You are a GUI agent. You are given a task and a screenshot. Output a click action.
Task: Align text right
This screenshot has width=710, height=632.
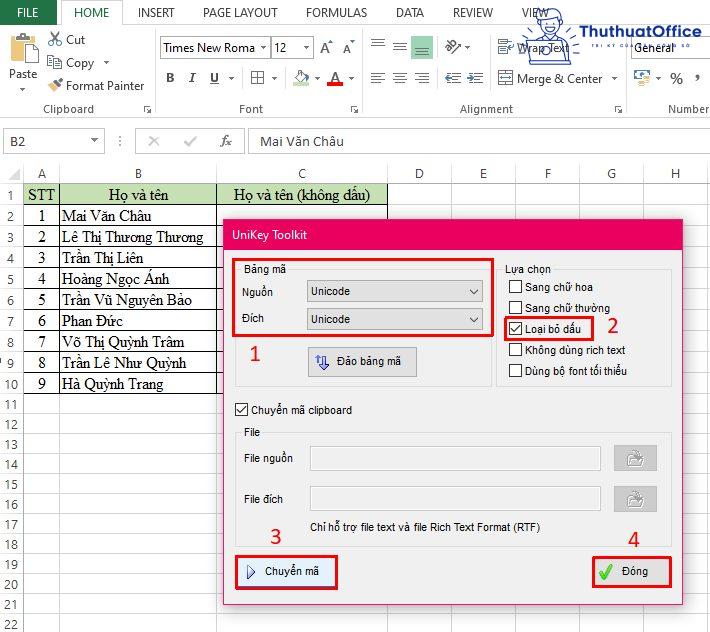(x=422, y=78)
